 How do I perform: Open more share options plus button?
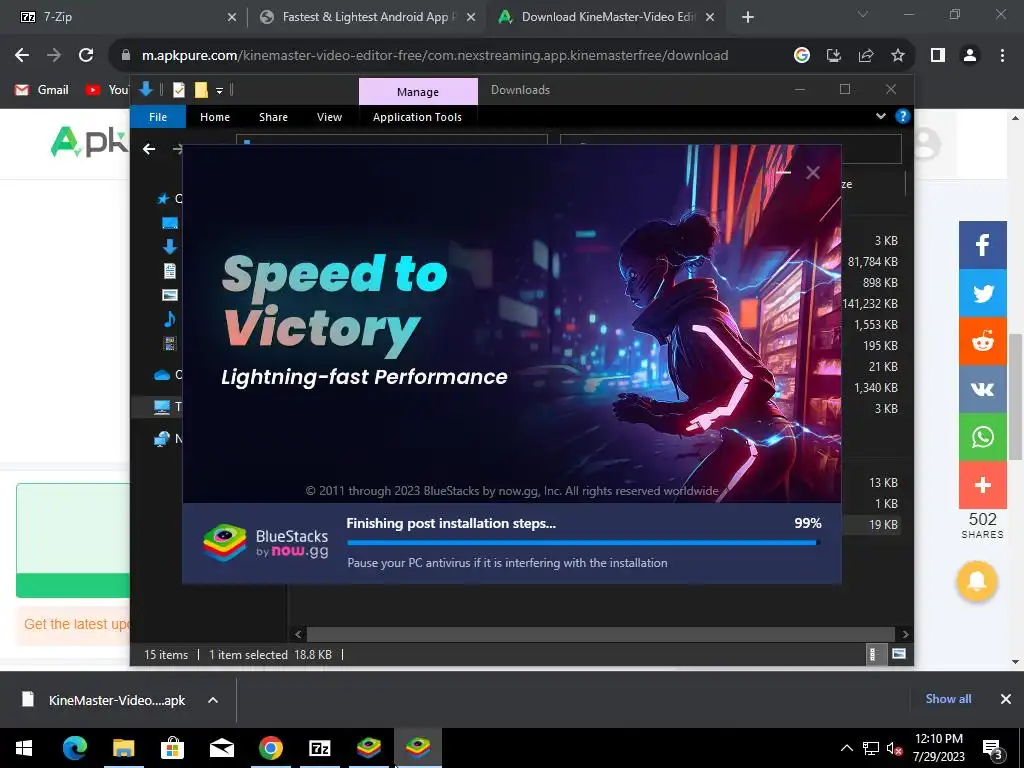(982, 485)
